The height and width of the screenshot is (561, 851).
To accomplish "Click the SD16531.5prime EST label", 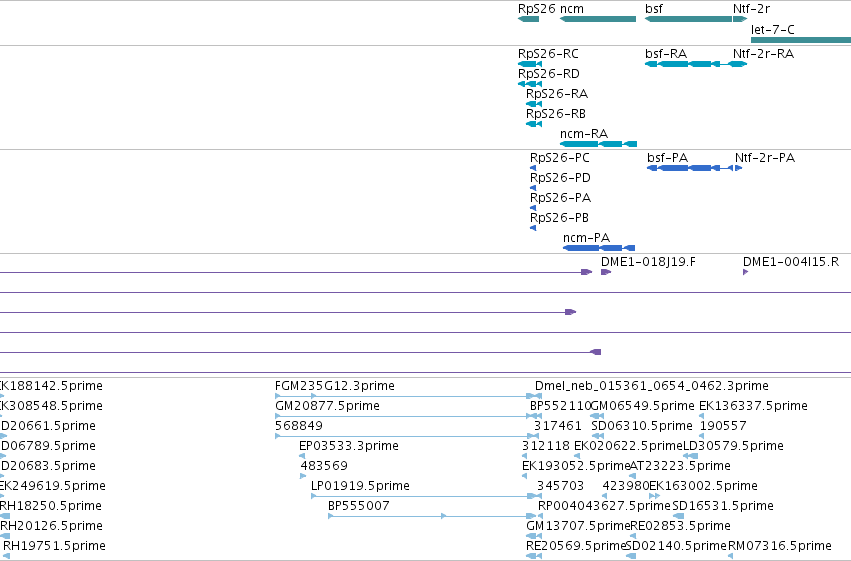I will coord(723,506).
